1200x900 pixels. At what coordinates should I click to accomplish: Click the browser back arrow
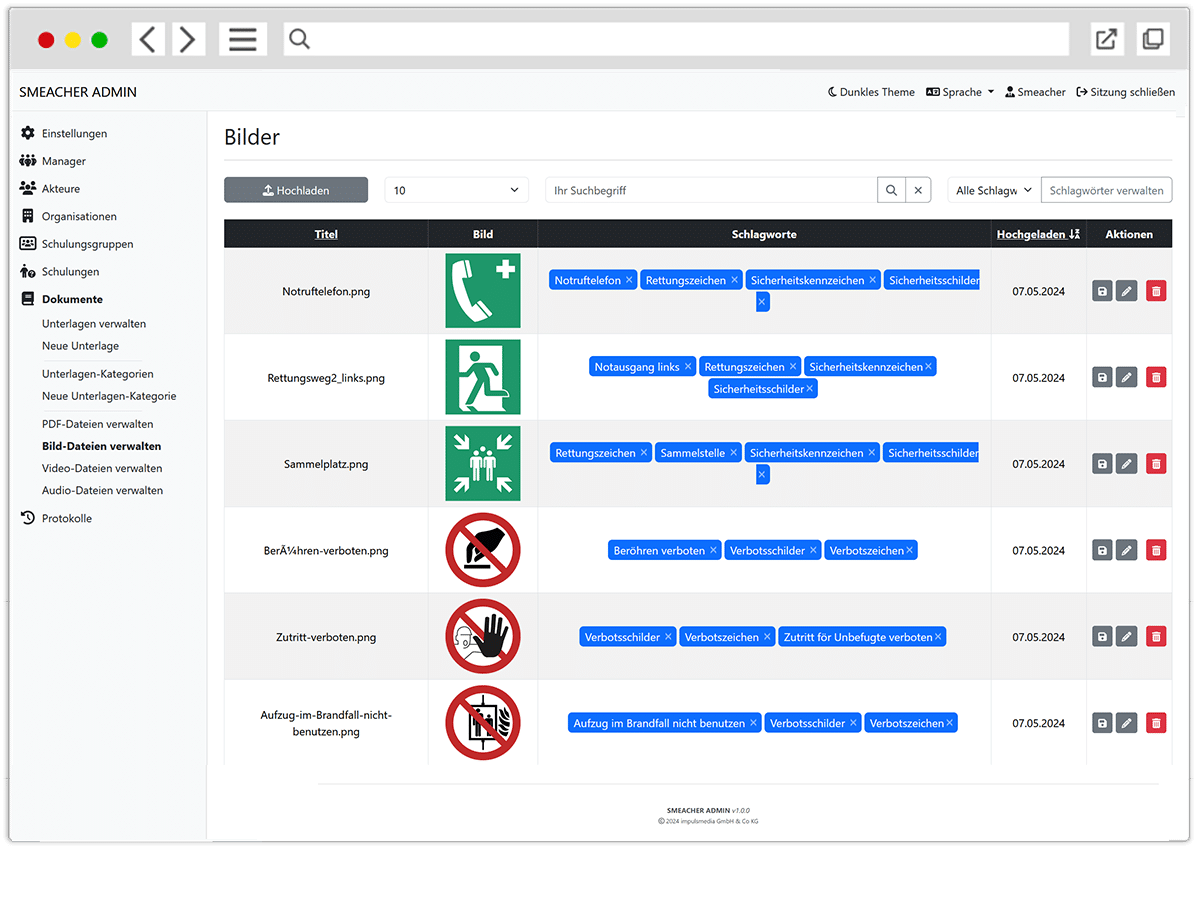(x=148, y=39)
